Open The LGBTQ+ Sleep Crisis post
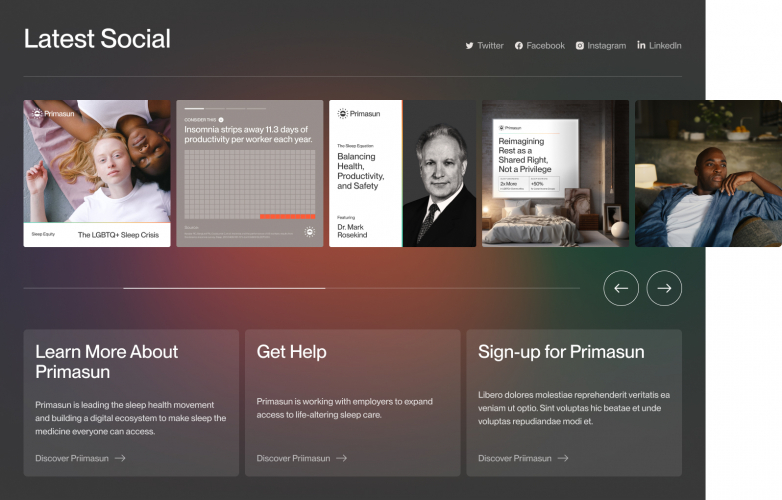 tap(97, 173)
